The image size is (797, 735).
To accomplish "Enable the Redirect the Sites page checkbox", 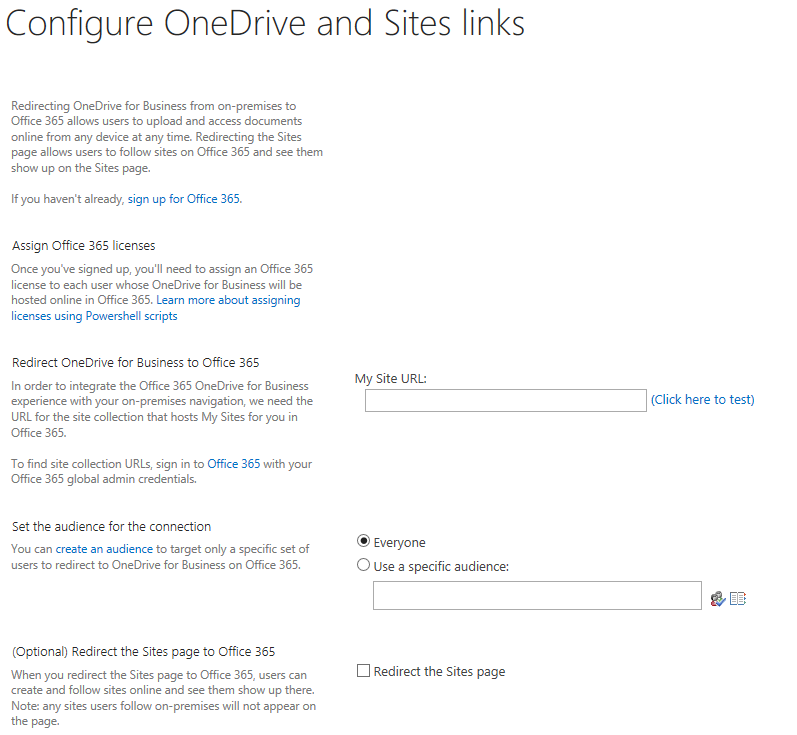I will [x=364, y=671].
